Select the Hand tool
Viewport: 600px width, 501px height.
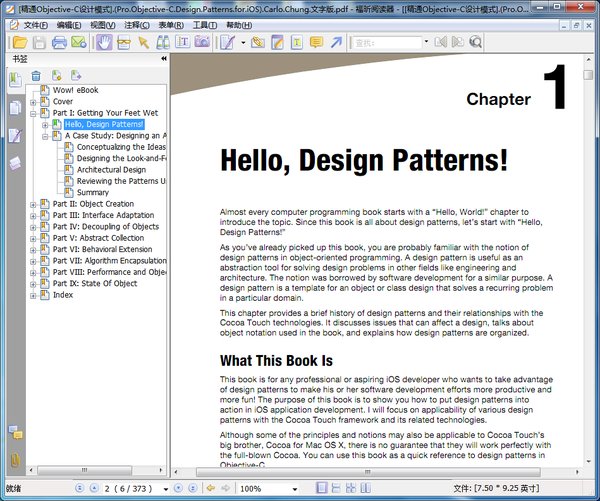pos(104,42)
